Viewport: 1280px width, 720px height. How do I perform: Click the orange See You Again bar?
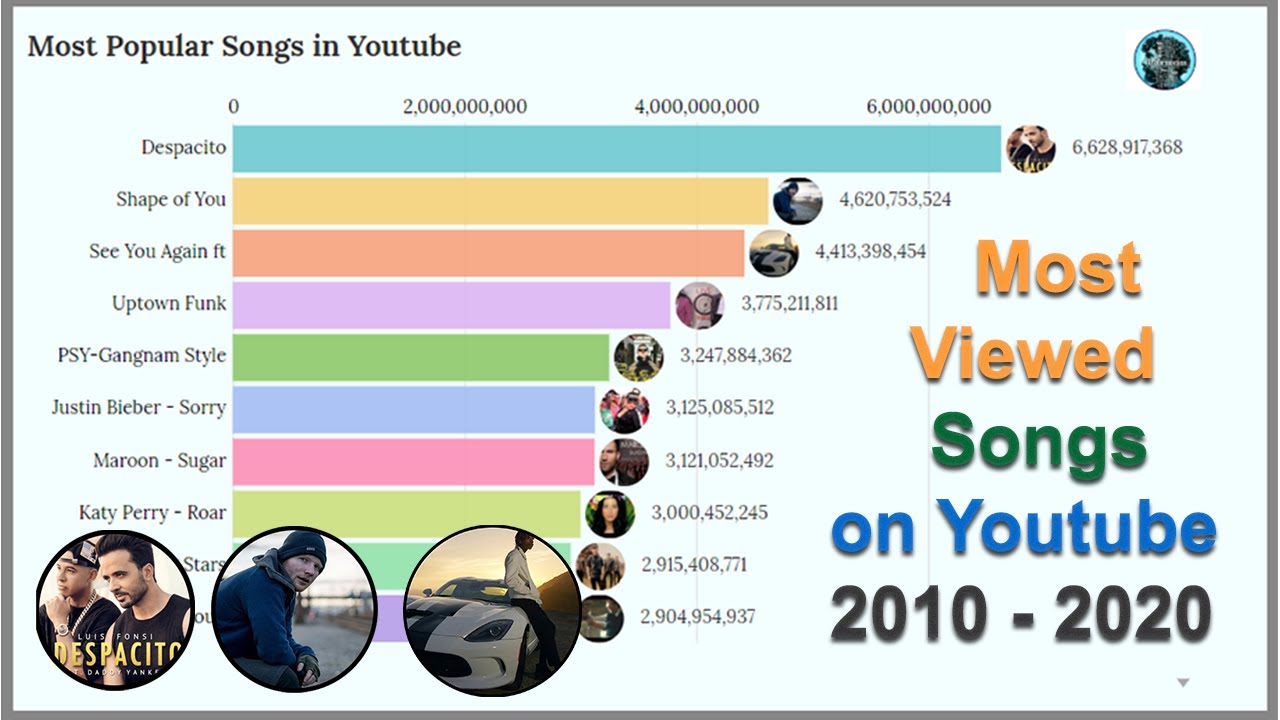[489, 253]
